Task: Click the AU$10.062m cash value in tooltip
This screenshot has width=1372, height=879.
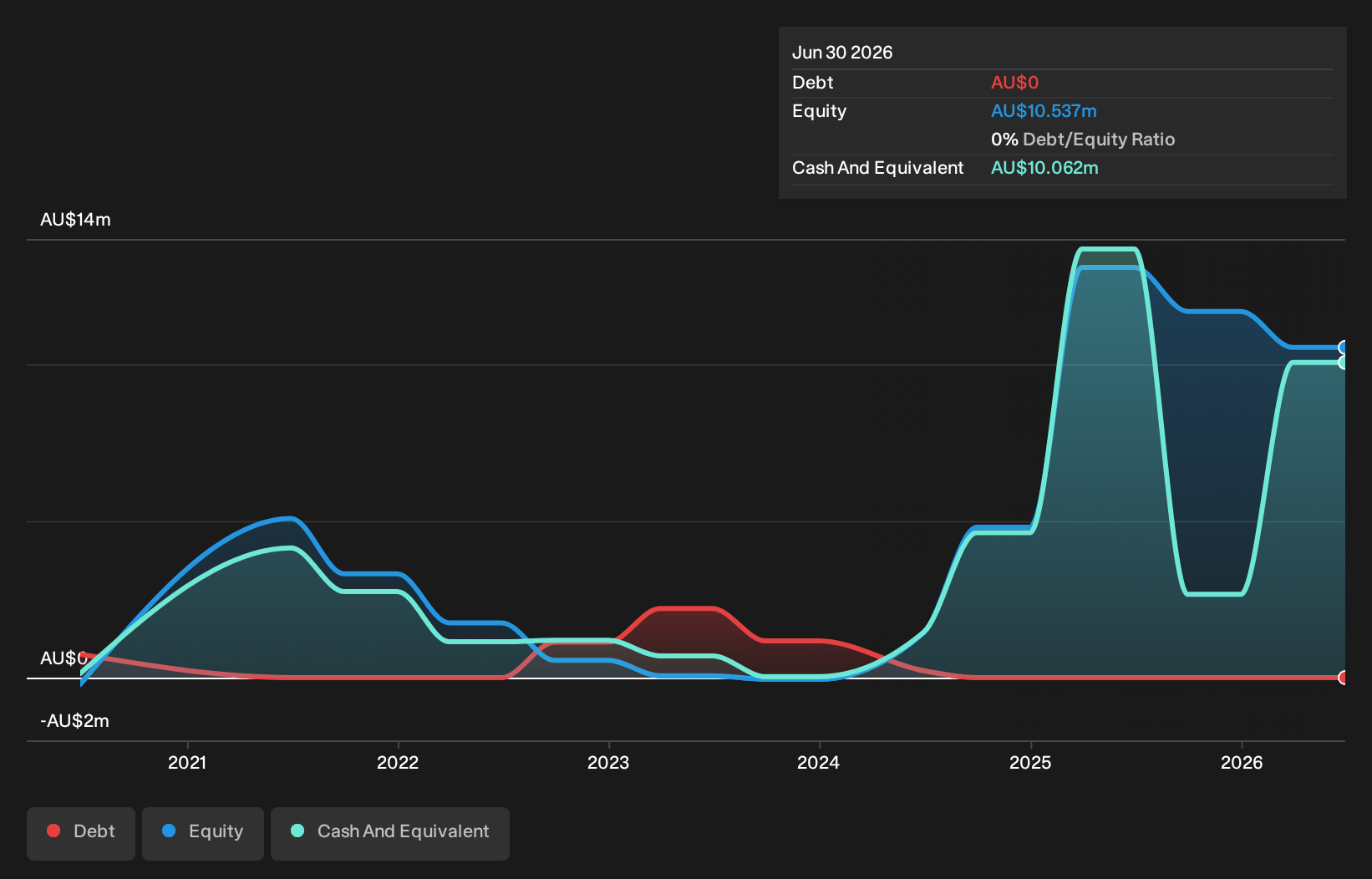Action: (1044, 168)
